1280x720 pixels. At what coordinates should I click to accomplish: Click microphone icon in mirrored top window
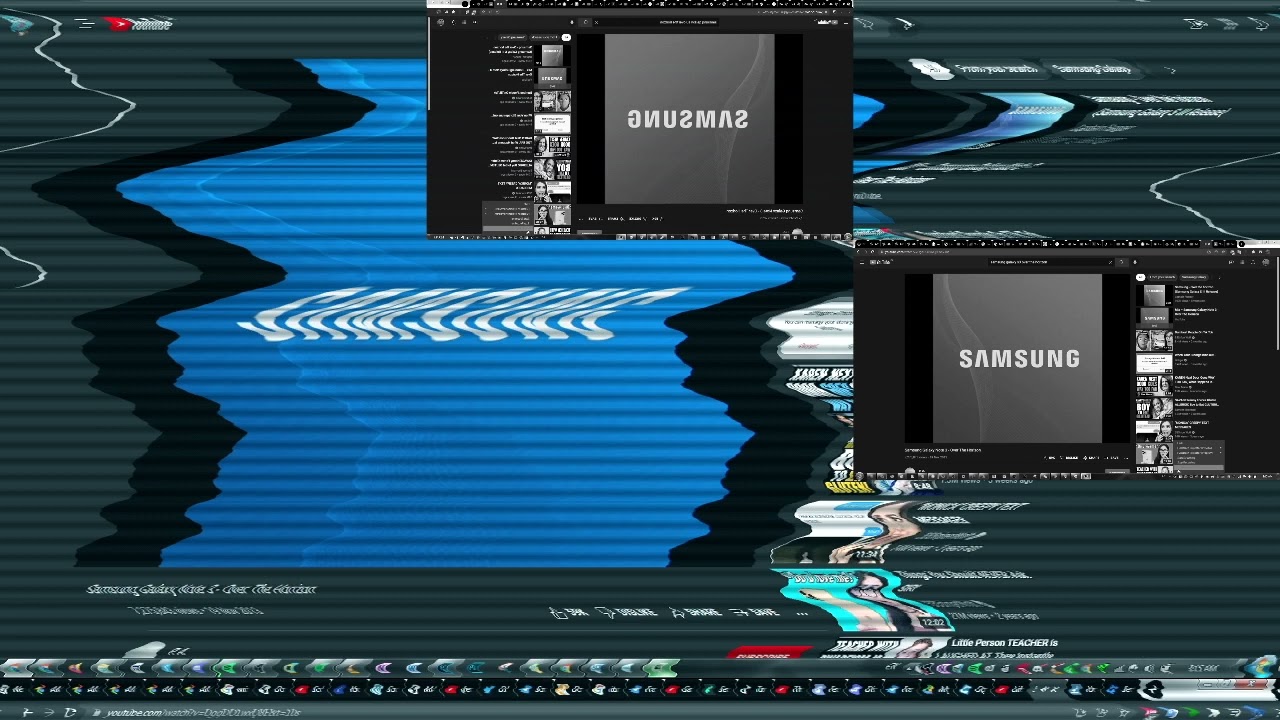pyautogui.click(x=572, y=22)
